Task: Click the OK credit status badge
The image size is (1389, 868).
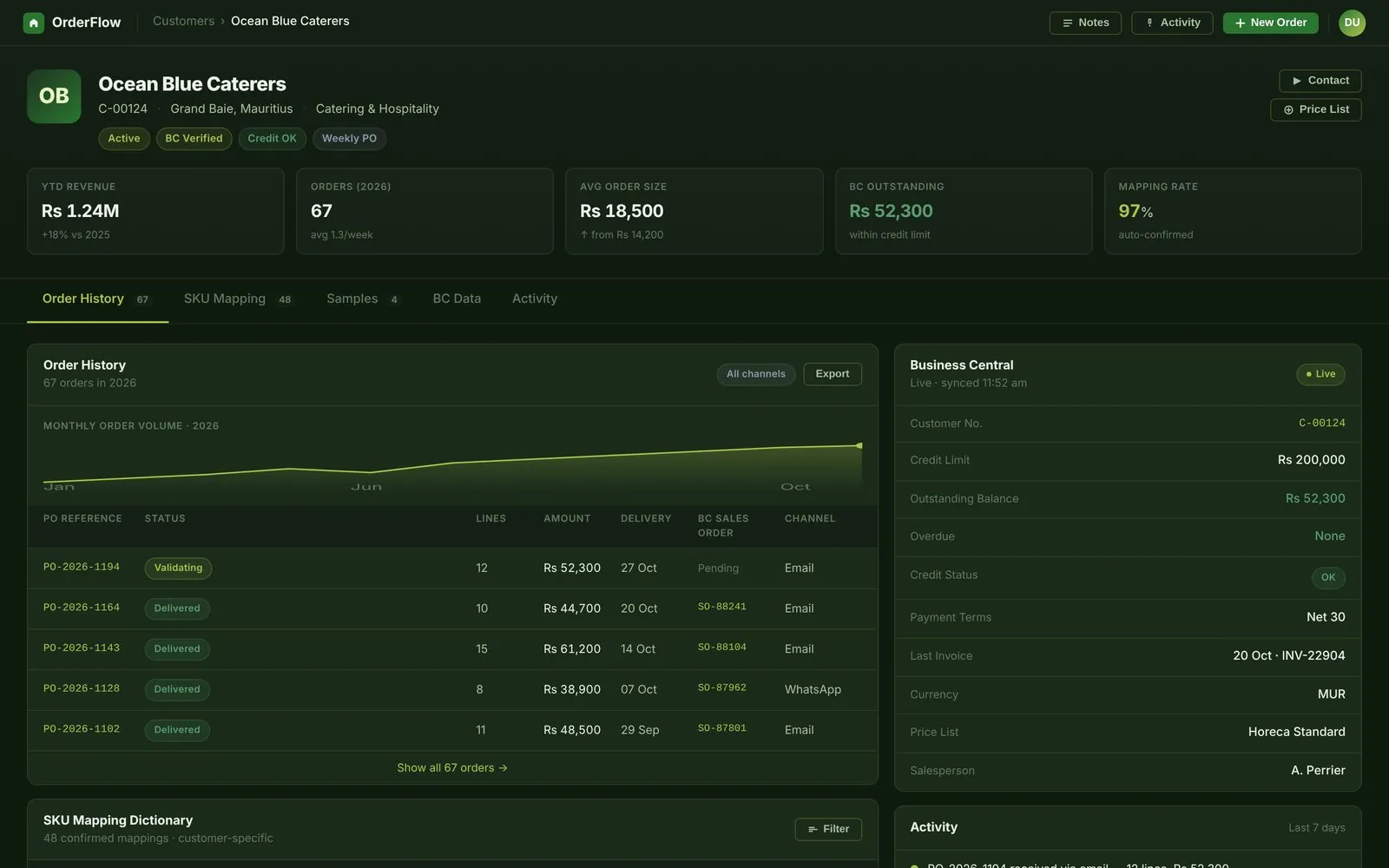Action: click(x=1328, y=577)
